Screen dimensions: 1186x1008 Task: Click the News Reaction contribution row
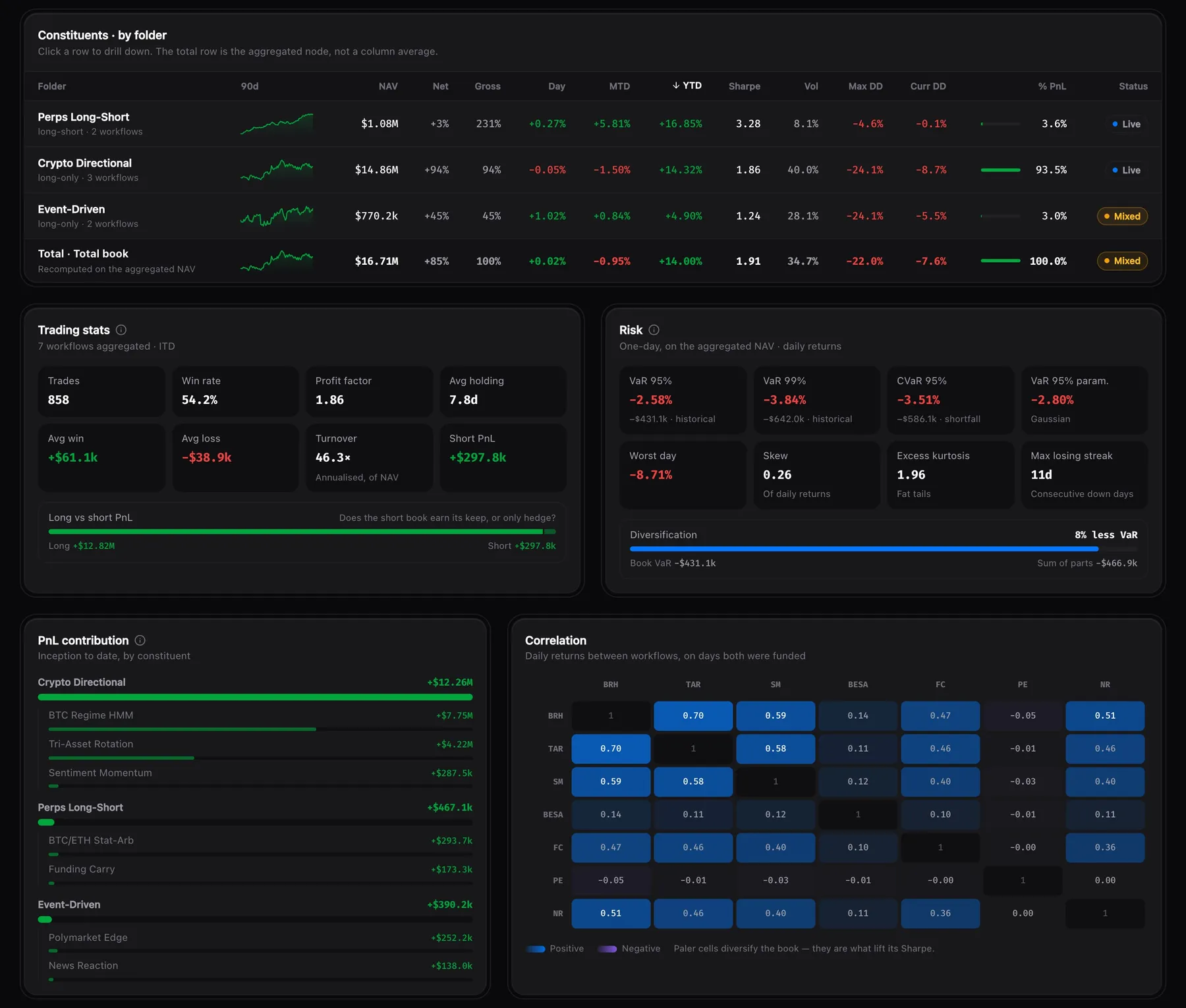tap(260, 971)
